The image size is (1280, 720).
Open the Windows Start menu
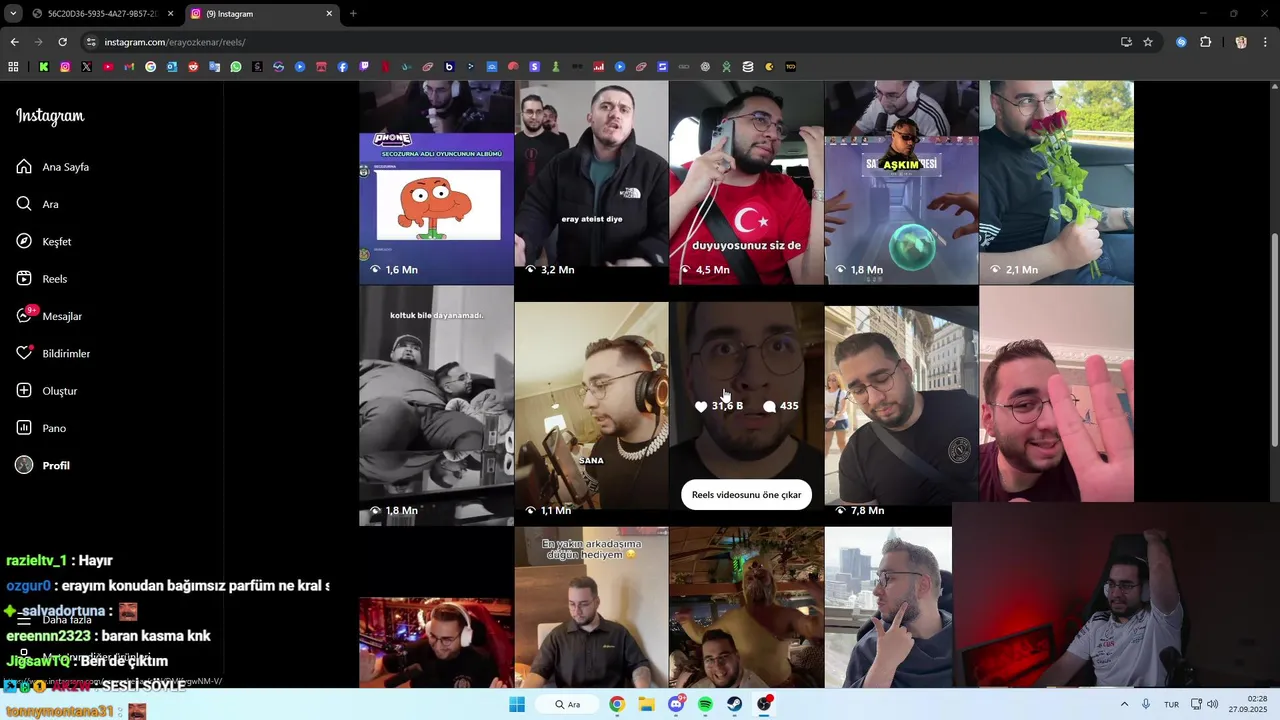(x=517, y=704)
